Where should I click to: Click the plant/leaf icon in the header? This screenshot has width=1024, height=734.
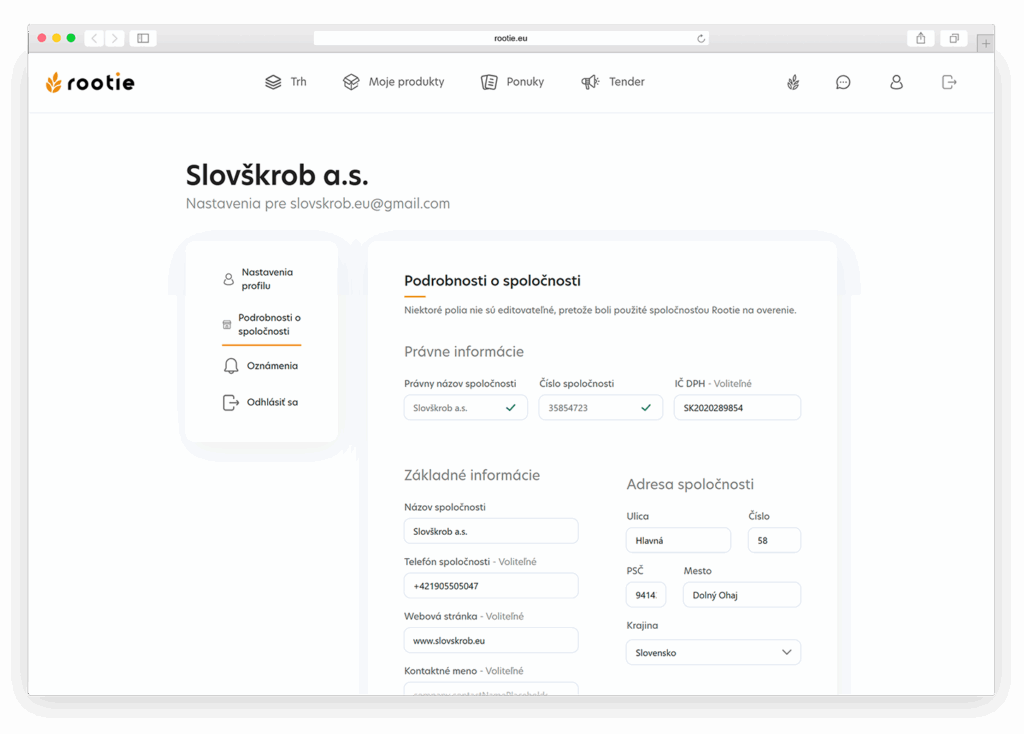click(x=792, y=82)
